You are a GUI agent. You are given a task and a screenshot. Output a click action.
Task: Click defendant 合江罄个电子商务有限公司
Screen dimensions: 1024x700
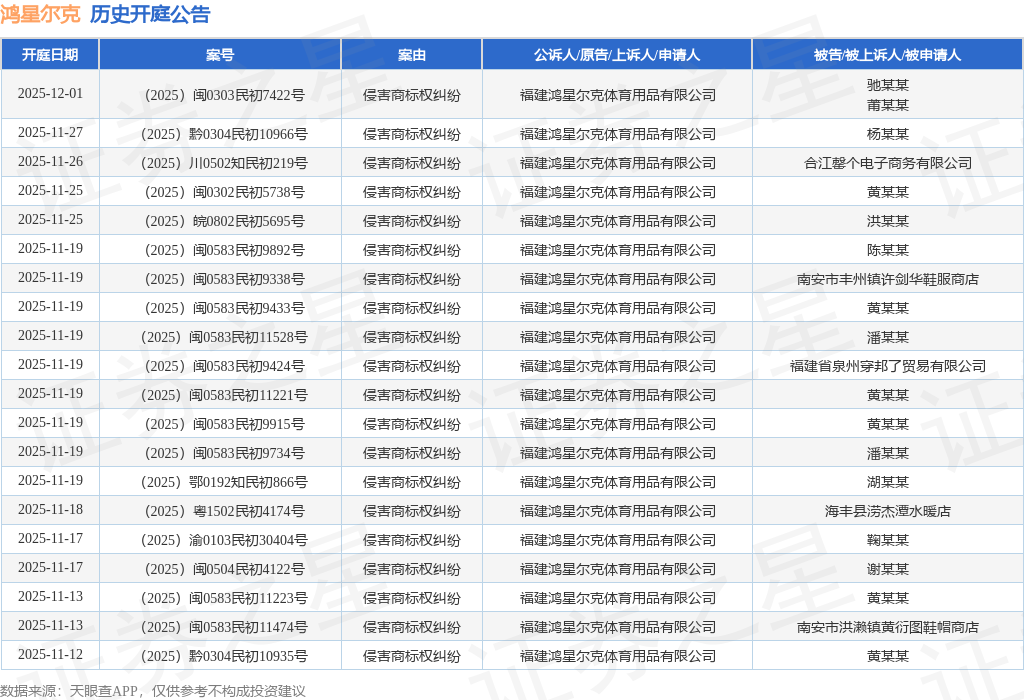[x=888, y=163]
